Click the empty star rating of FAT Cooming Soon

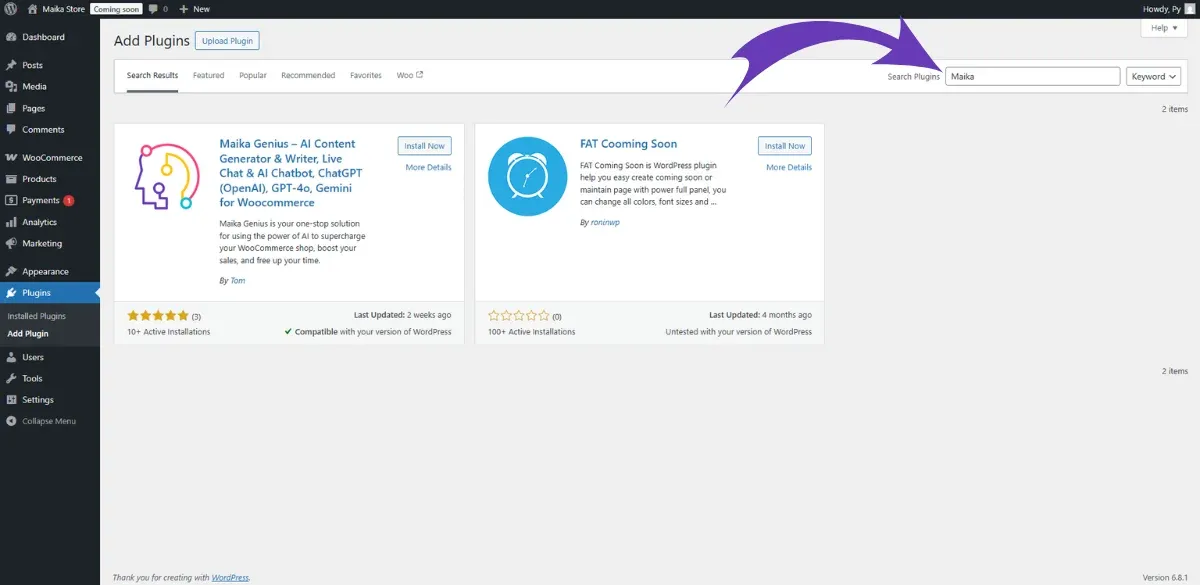(x=519, y=315)
